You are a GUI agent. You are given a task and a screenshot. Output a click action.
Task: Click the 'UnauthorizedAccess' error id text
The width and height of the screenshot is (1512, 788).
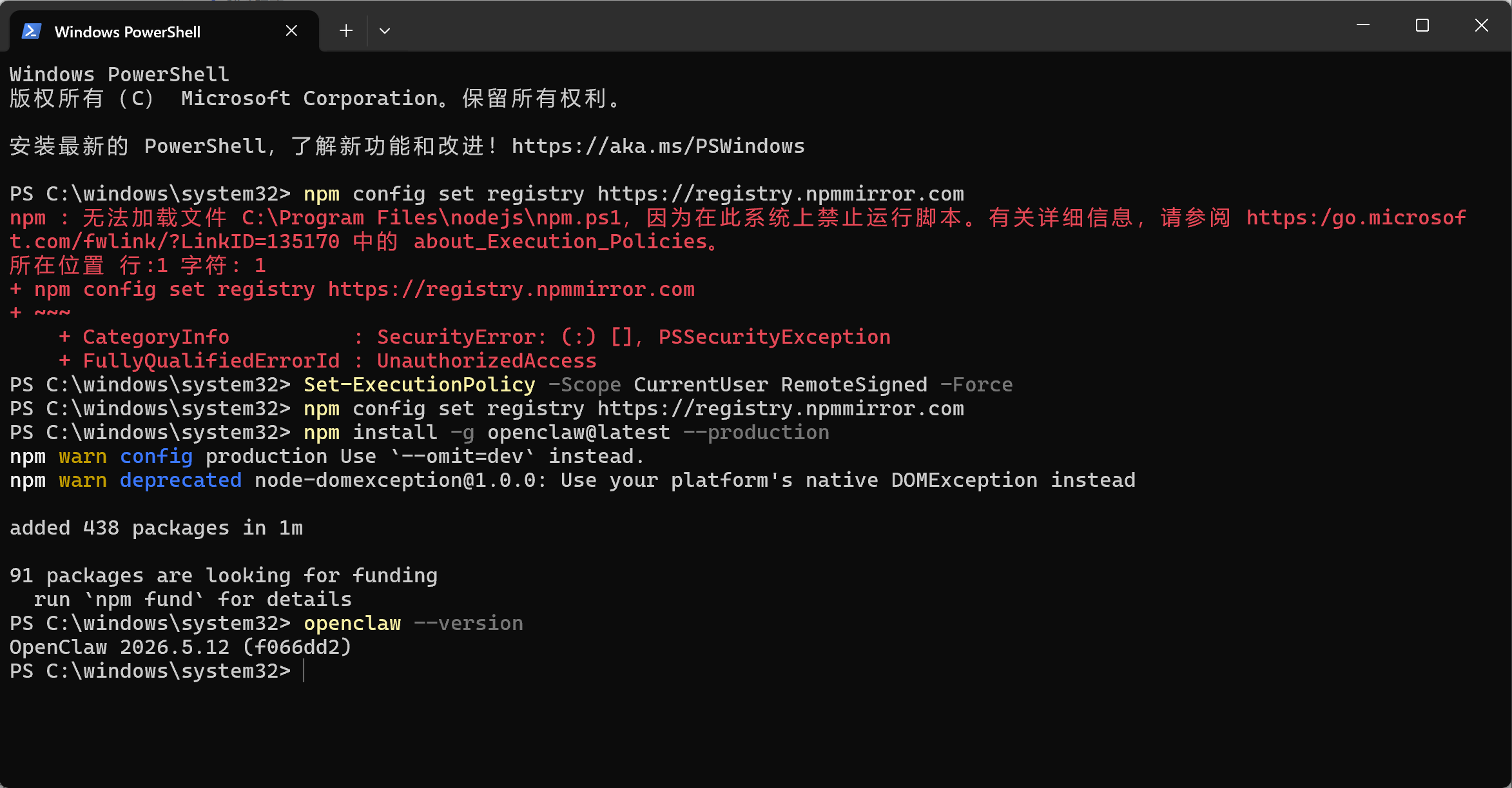(487, 361)
